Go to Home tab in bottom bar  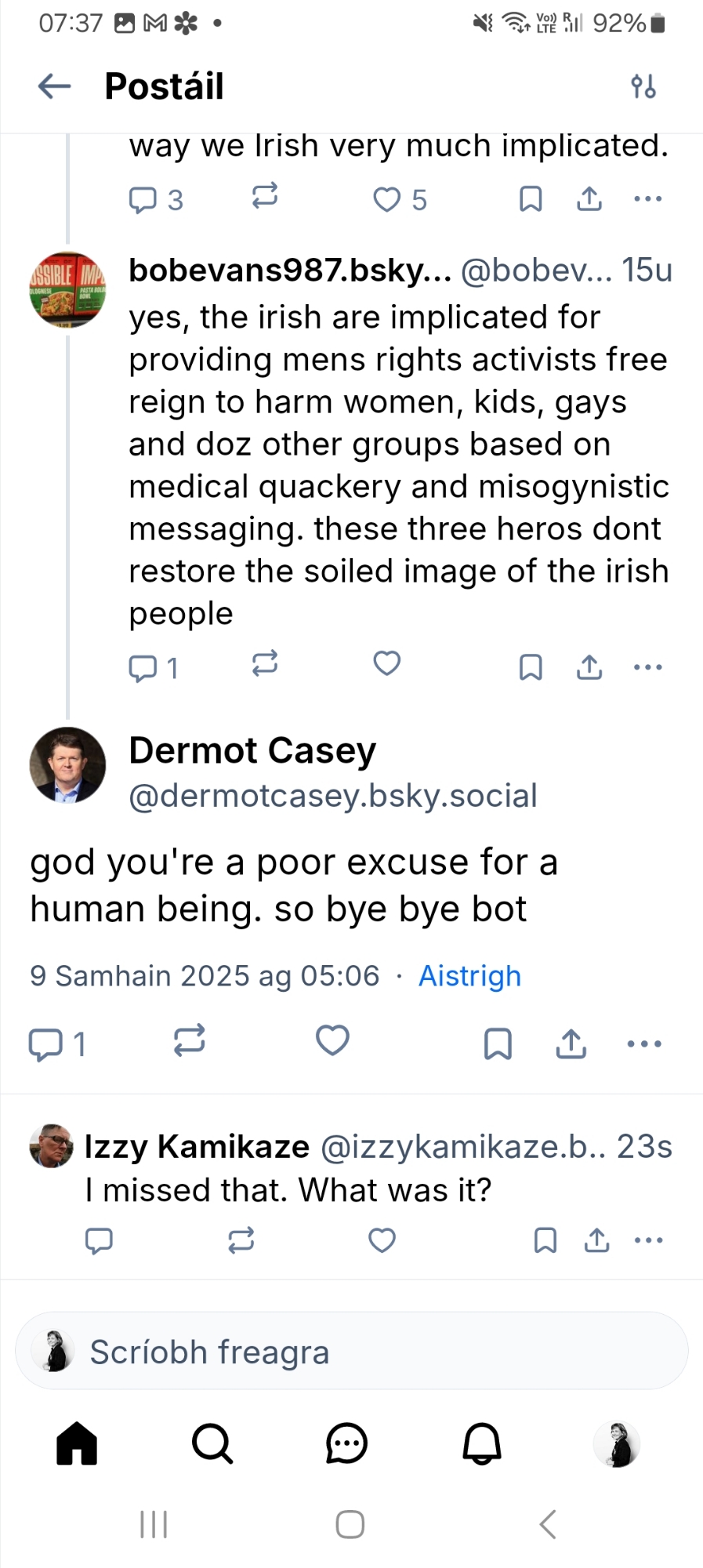tap(77, 1443)
